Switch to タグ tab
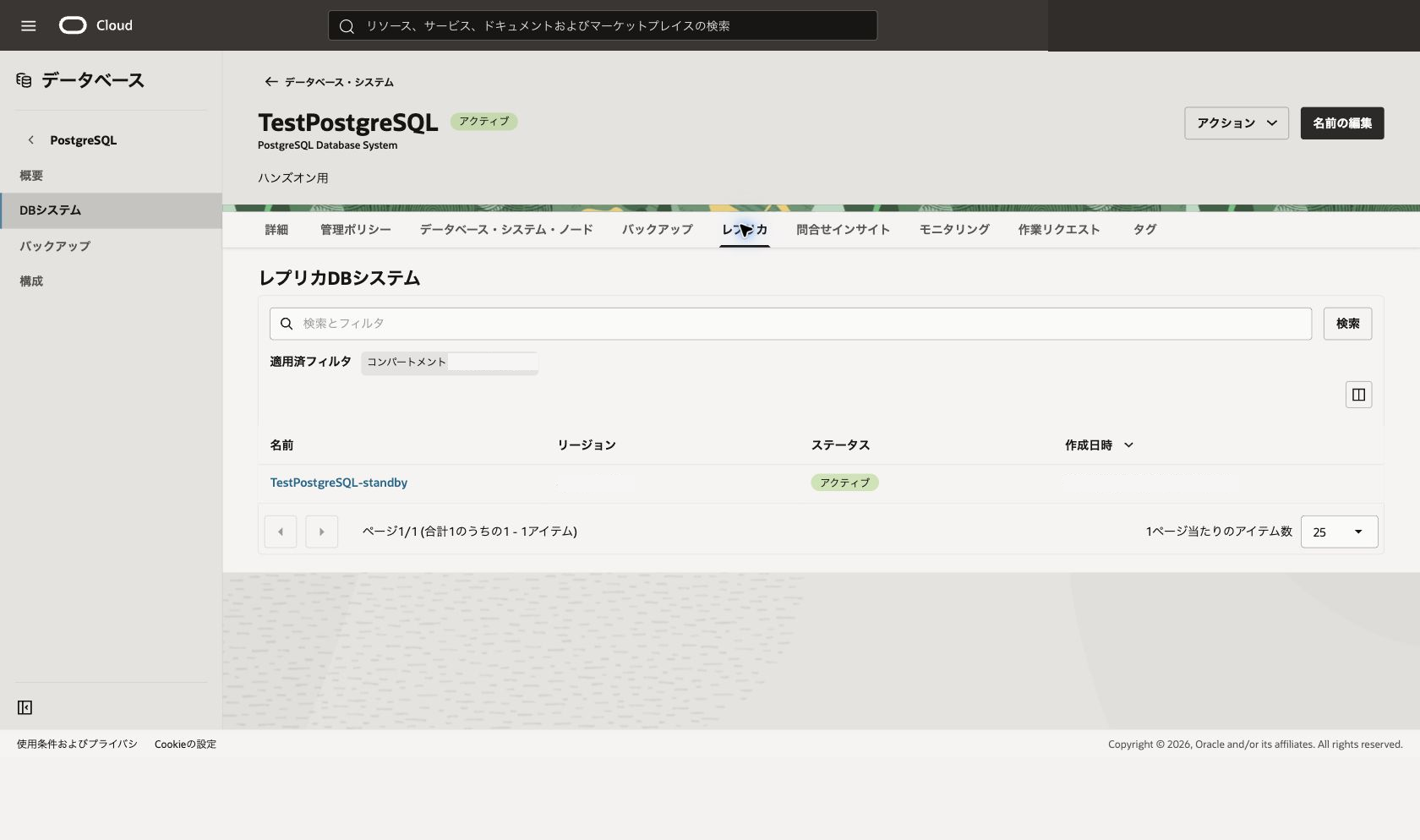 point(1144,230)
